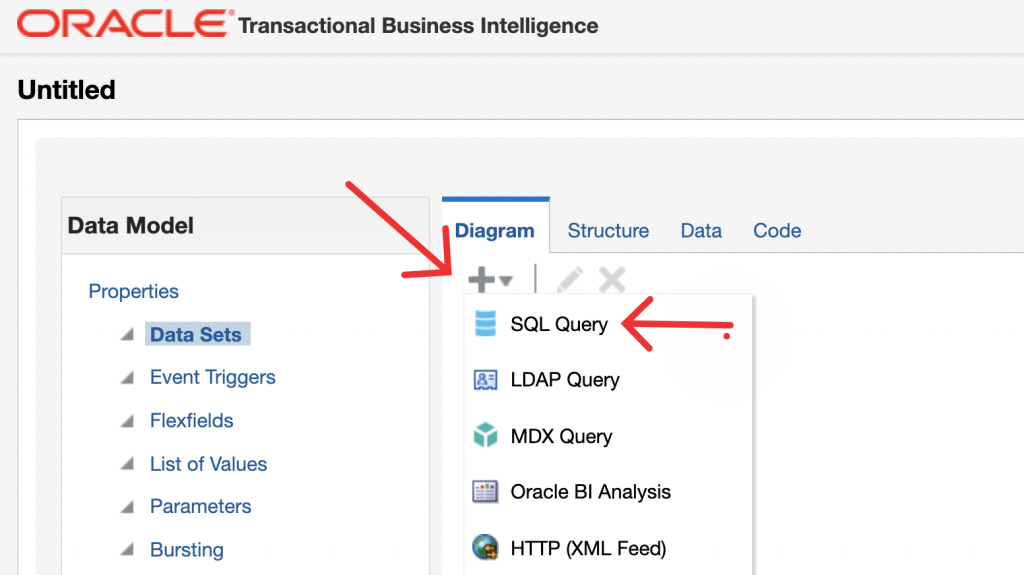Select the Parameters item
The image size is (1024, 575).
coord(200,507)
